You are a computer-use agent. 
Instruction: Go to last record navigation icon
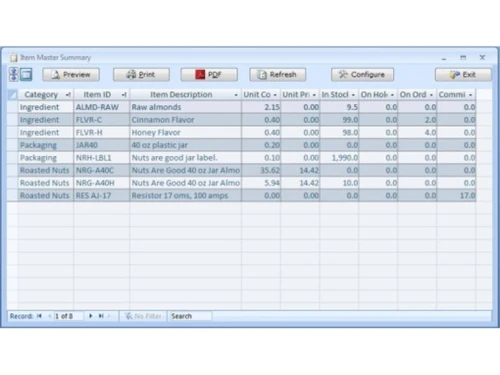[101, 316]
